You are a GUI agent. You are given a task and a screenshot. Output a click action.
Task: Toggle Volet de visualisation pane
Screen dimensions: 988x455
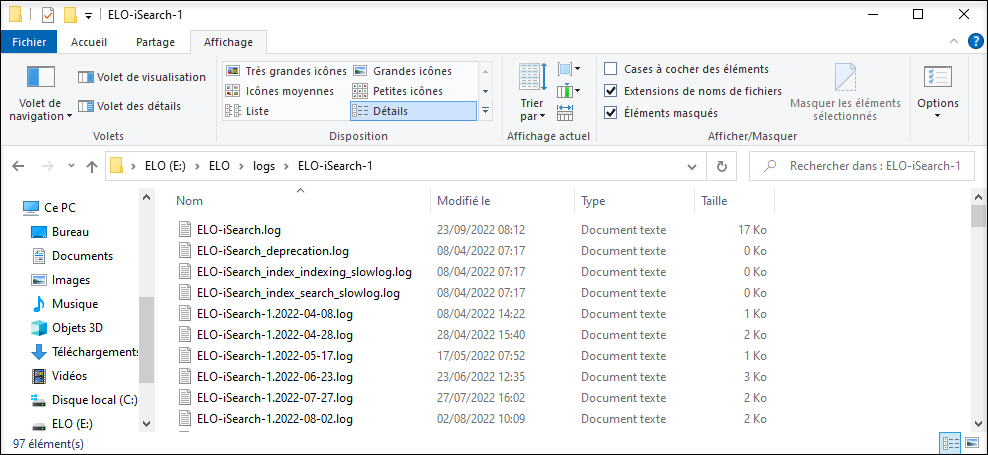(x=142, y=77)
